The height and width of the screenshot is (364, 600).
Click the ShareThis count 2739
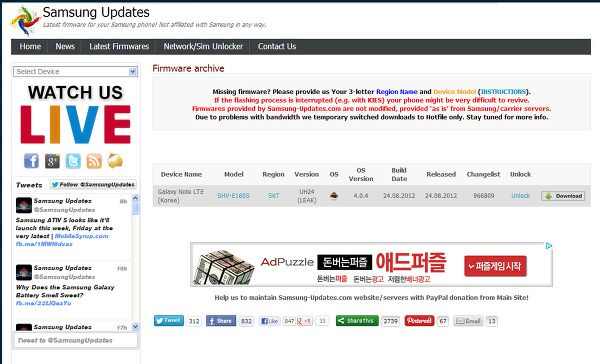click(391, 321)
